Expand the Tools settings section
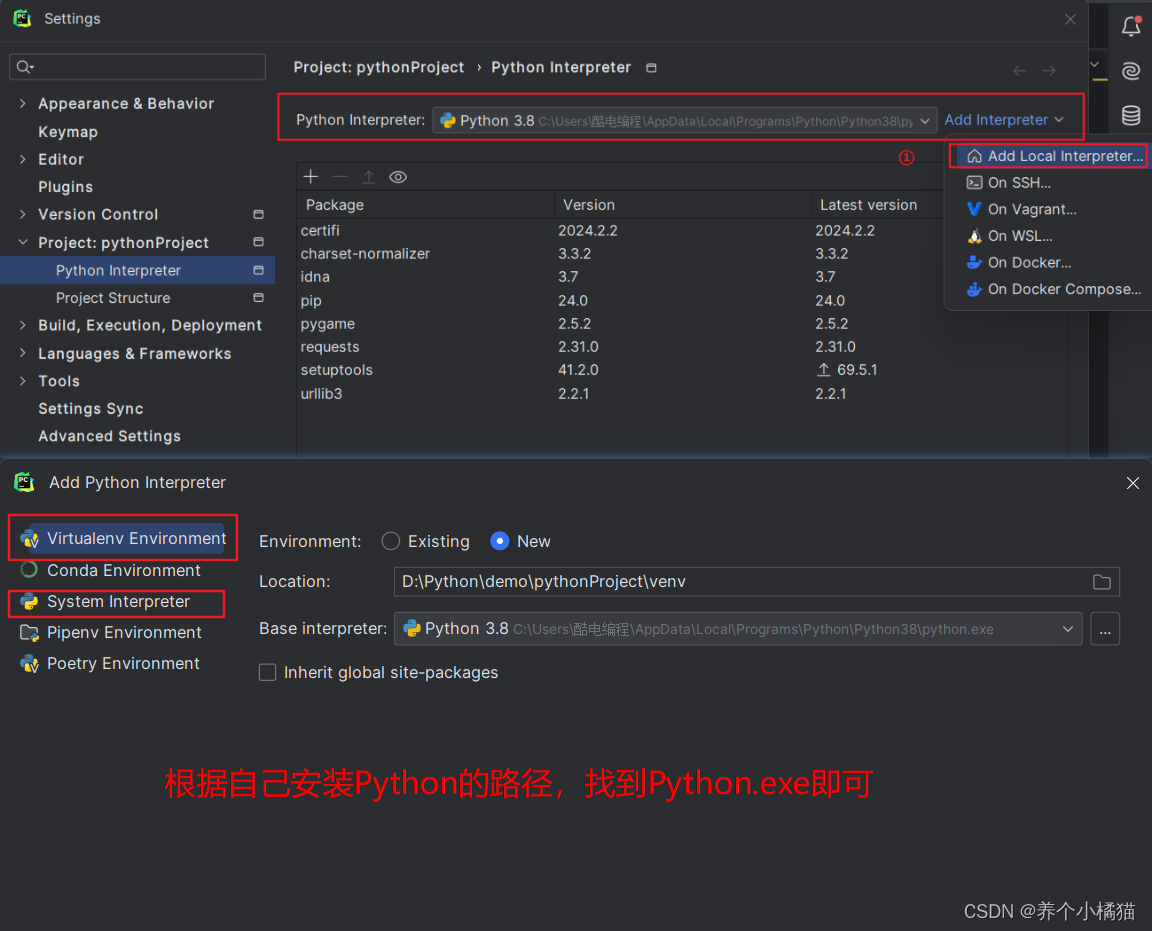 23,381
